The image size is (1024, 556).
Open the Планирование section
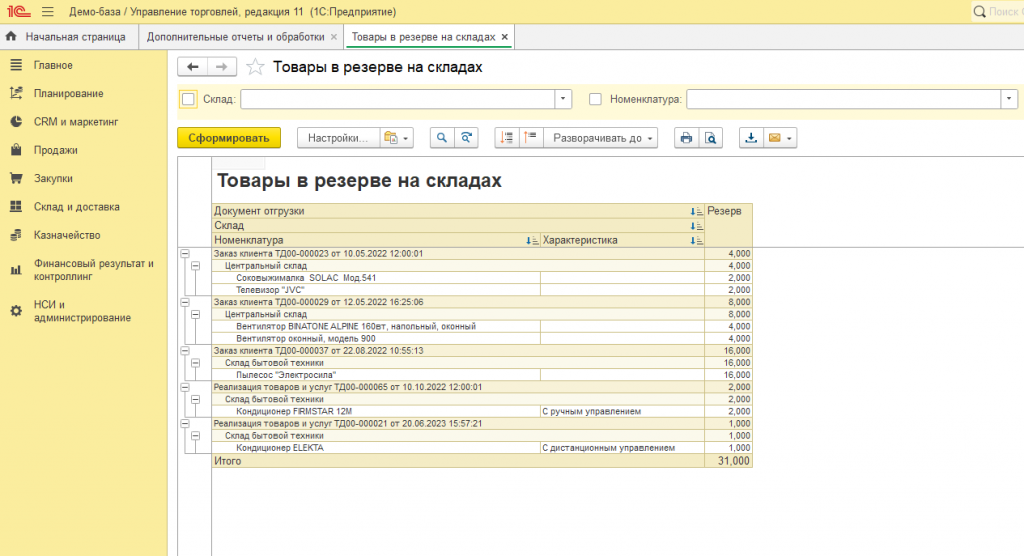click(x=69, y=93)
